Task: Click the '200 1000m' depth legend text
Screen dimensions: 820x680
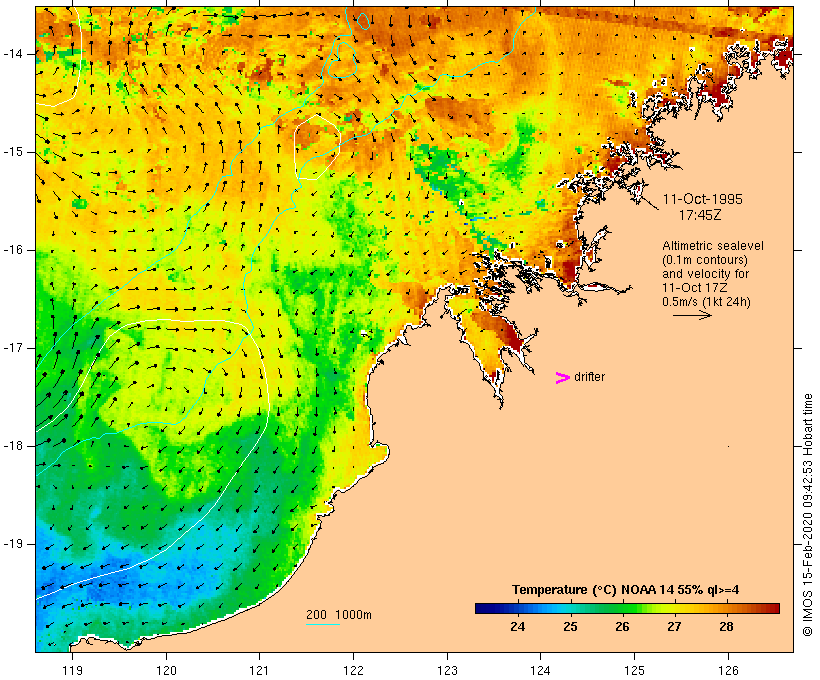Action: pyautogui.click(x=339, y=615)
